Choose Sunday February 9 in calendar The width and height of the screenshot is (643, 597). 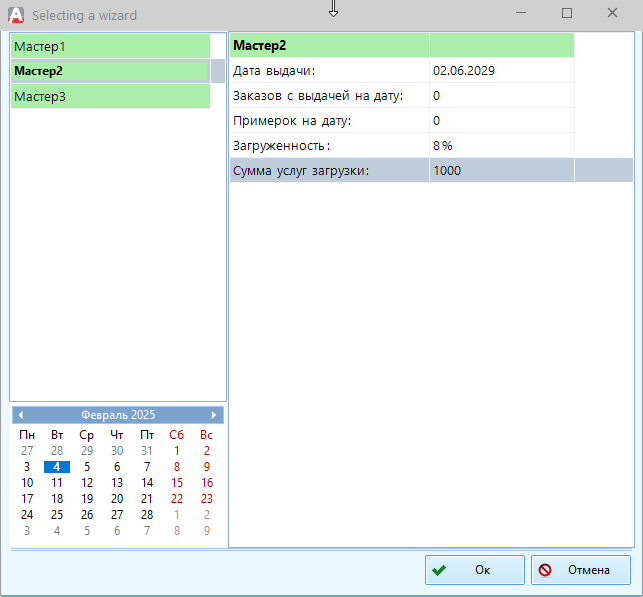click(x=207, y=466)
